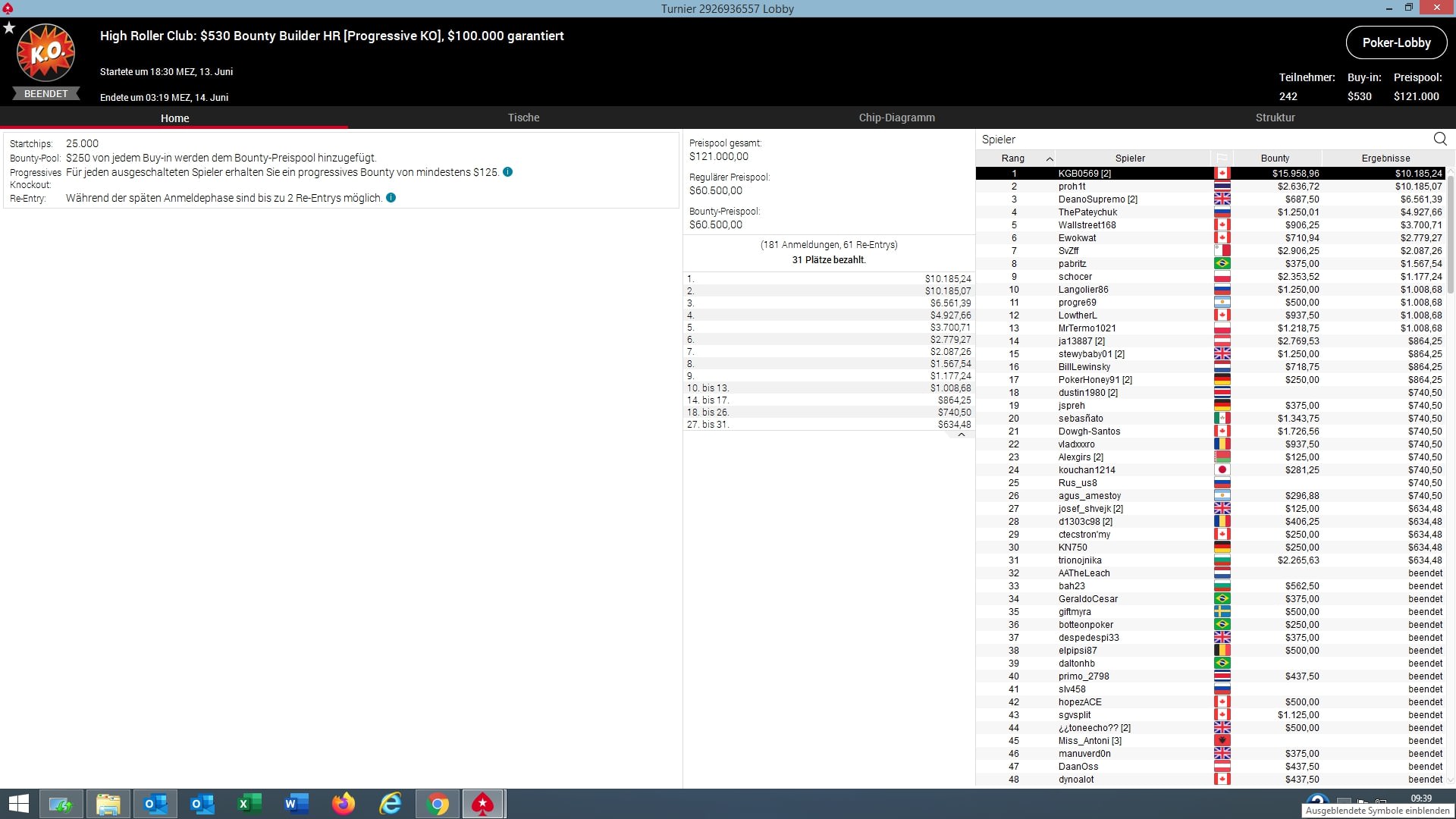Collapse the payout list with chevron arrow

coord(961,435)
